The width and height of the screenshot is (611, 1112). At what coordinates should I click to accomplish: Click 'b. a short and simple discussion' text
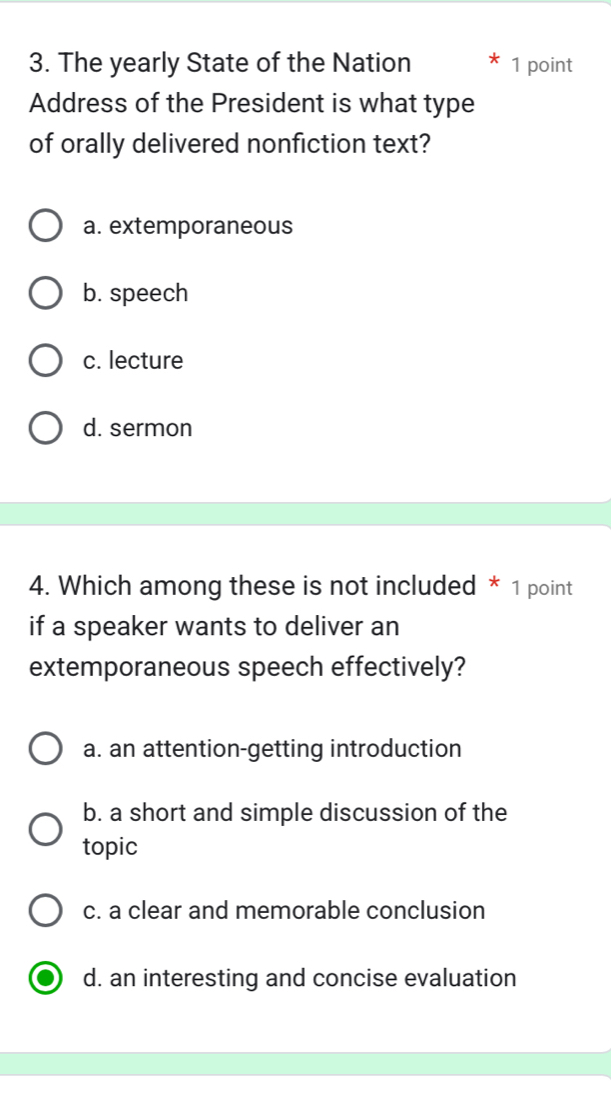295,829
